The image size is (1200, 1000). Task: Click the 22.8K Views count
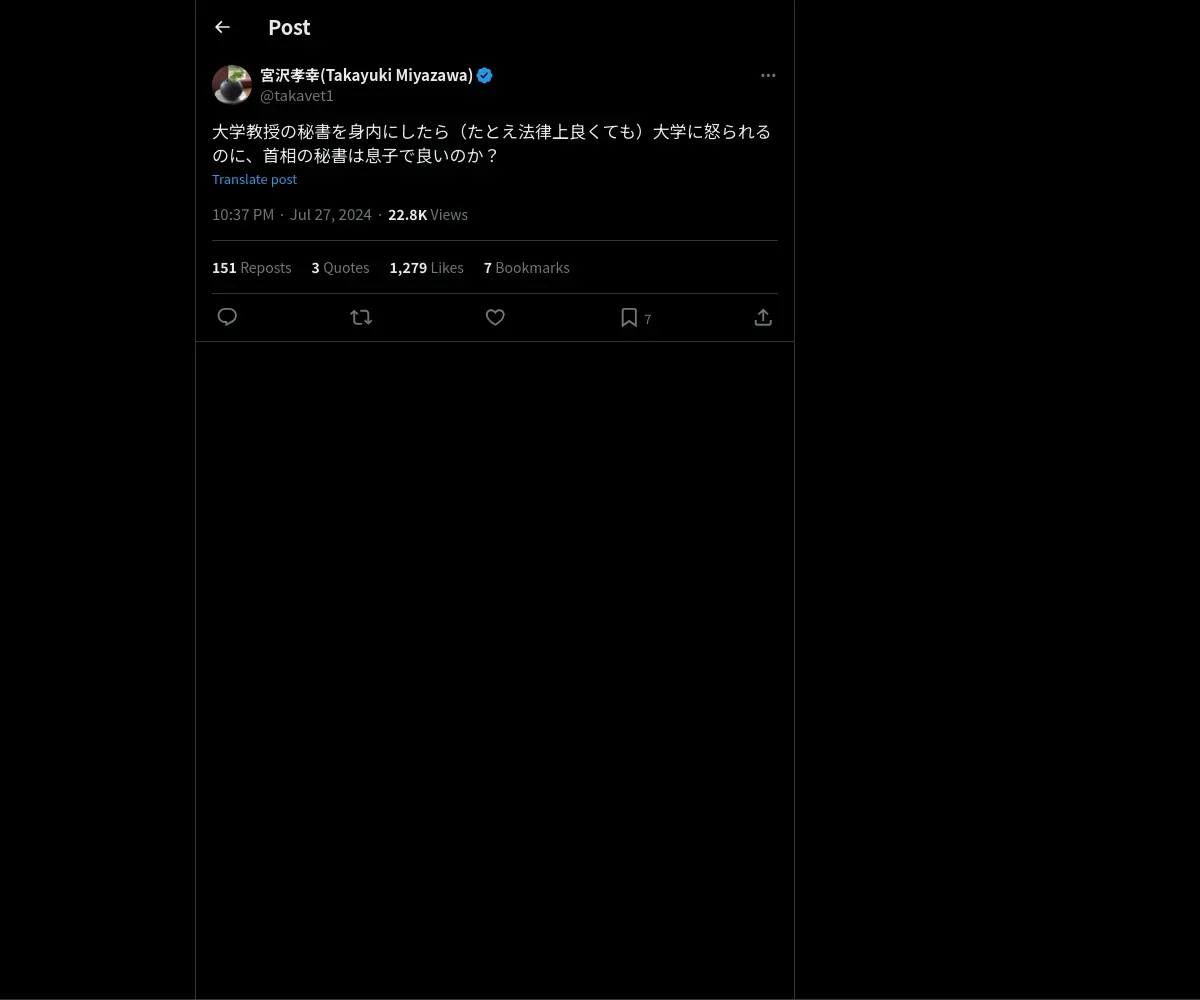click(428, 214)
